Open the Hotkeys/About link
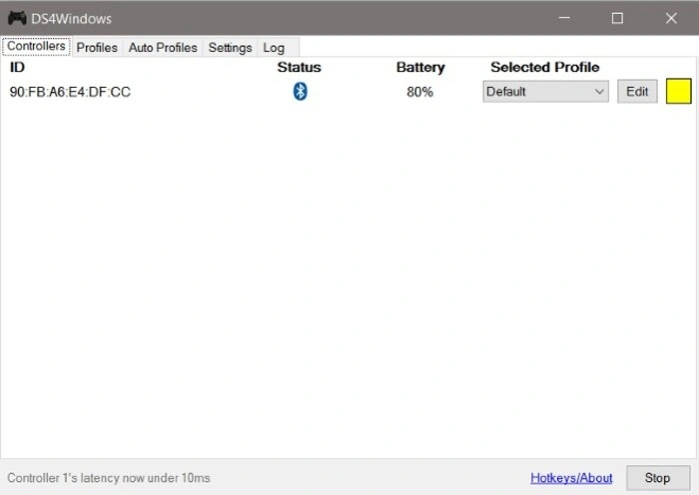This screenshot has width=699, height=495. 571,478
